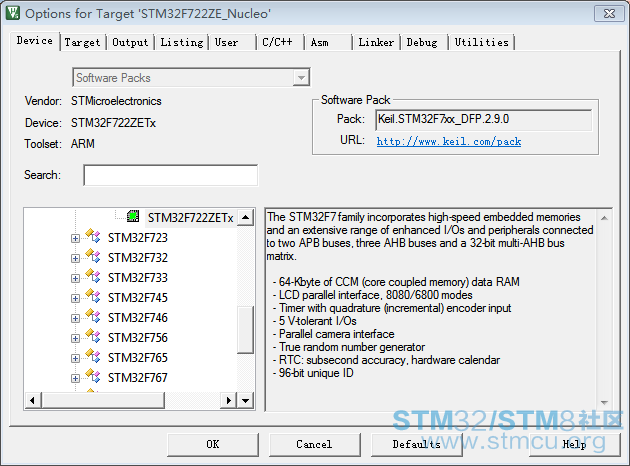
Task: Click description panel scroll-up arrow
Action: click(604, 218)
